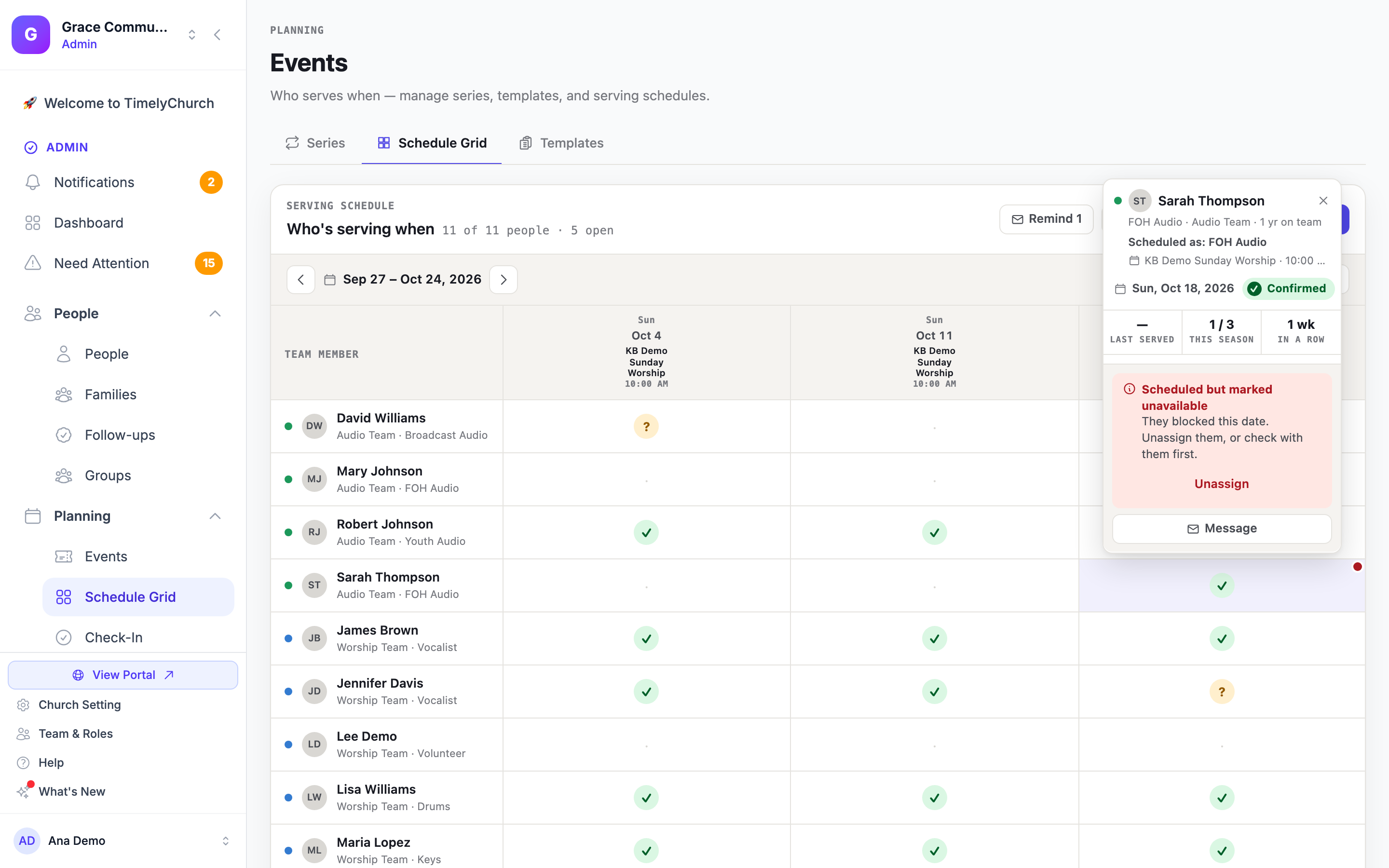This screenshot has height=868, width=1389.
Task: Click Sarah Thompson's confirmed check on Oct 18
Action: [x=1221, y=585]
